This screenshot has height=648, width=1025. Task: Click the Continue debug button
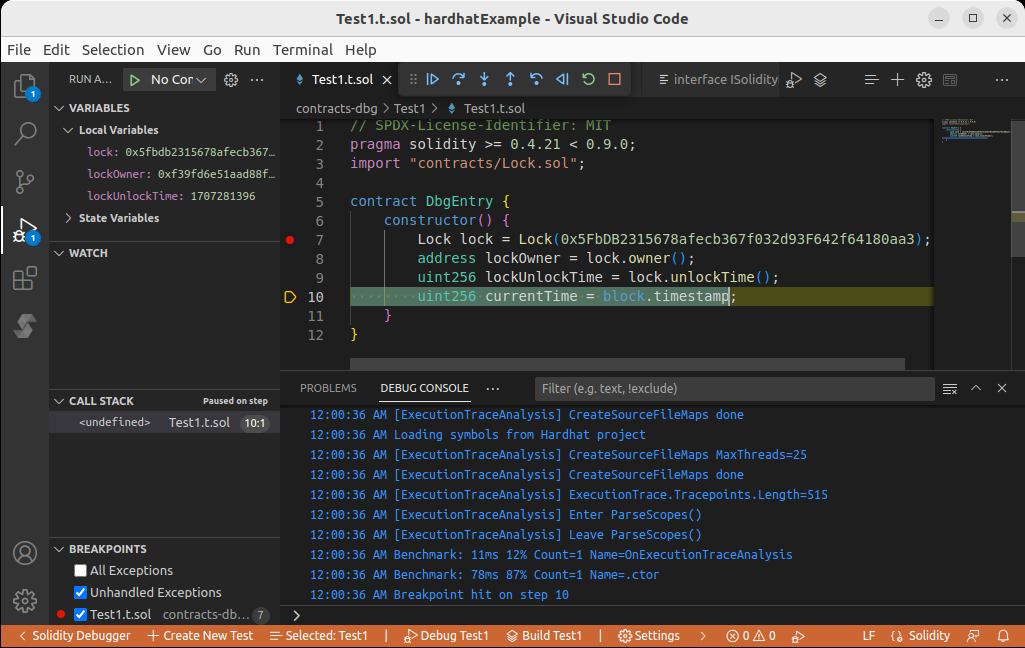click(x=432, y=80)
